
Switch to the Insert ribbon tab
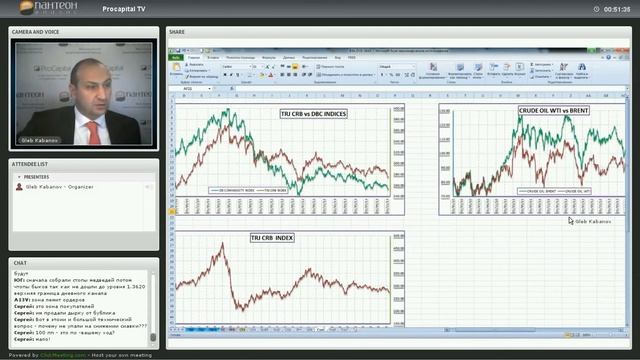[213, 58]
